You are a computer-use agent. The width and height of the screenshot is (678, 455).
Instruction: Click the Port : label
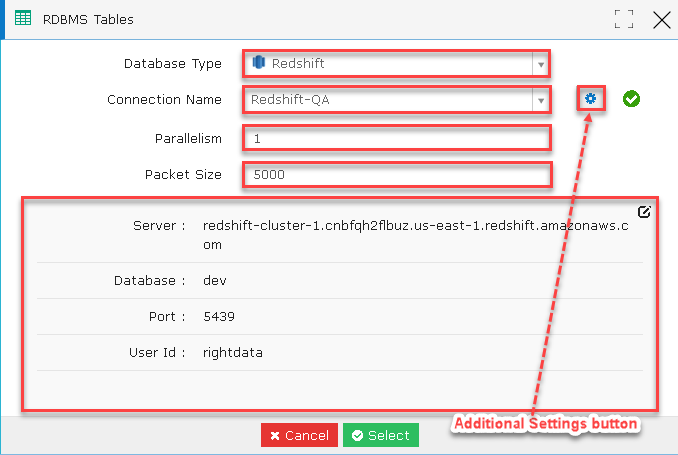pos(167,317)
